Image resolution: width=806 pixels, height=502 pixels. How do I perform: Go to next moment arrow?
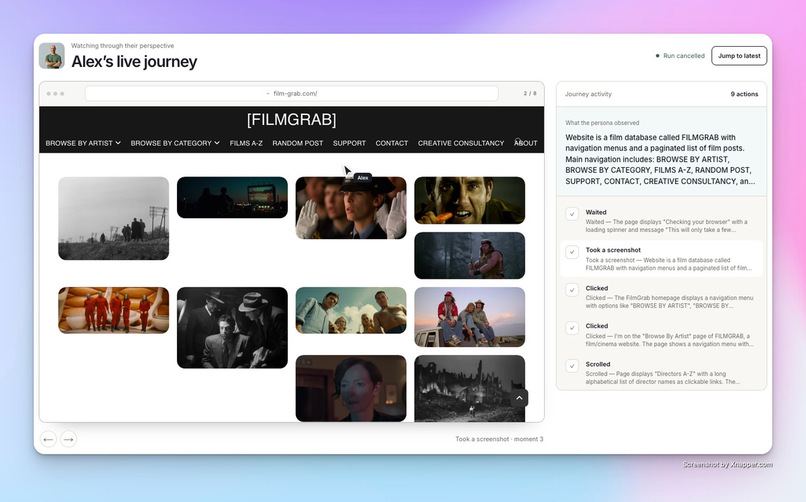click(x=68, y=439)
